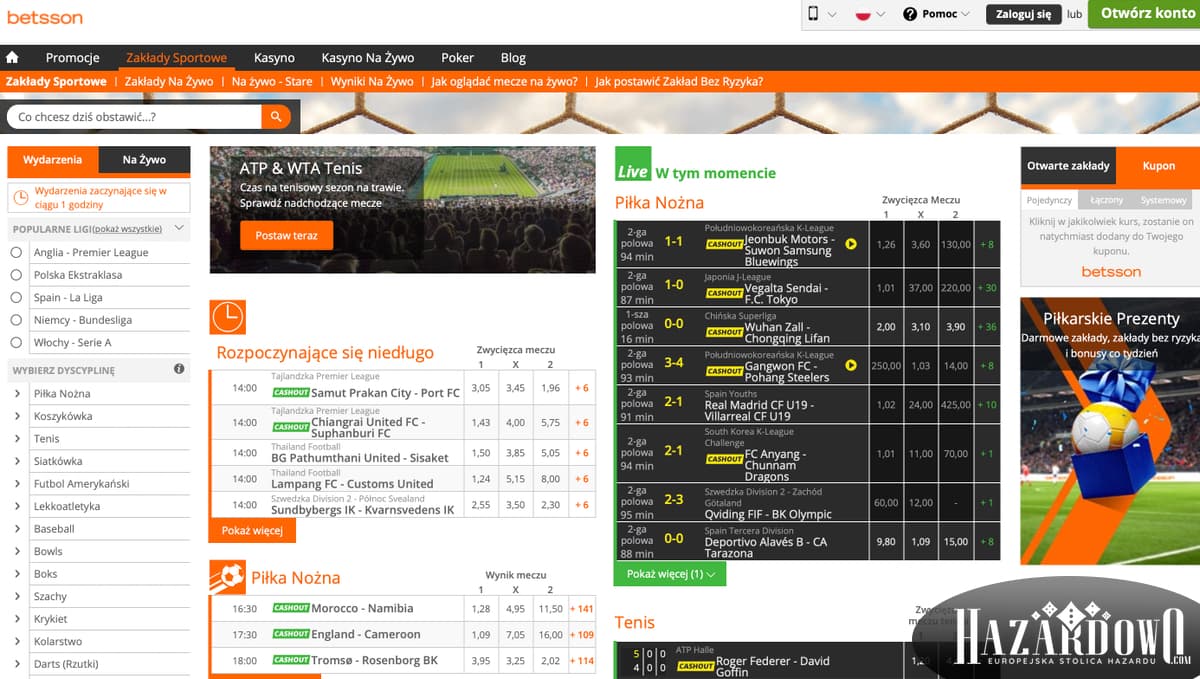Viewport: 1200px width, 679px height.
Task: Expand the Baseball discipline
Action: [18, 529]
